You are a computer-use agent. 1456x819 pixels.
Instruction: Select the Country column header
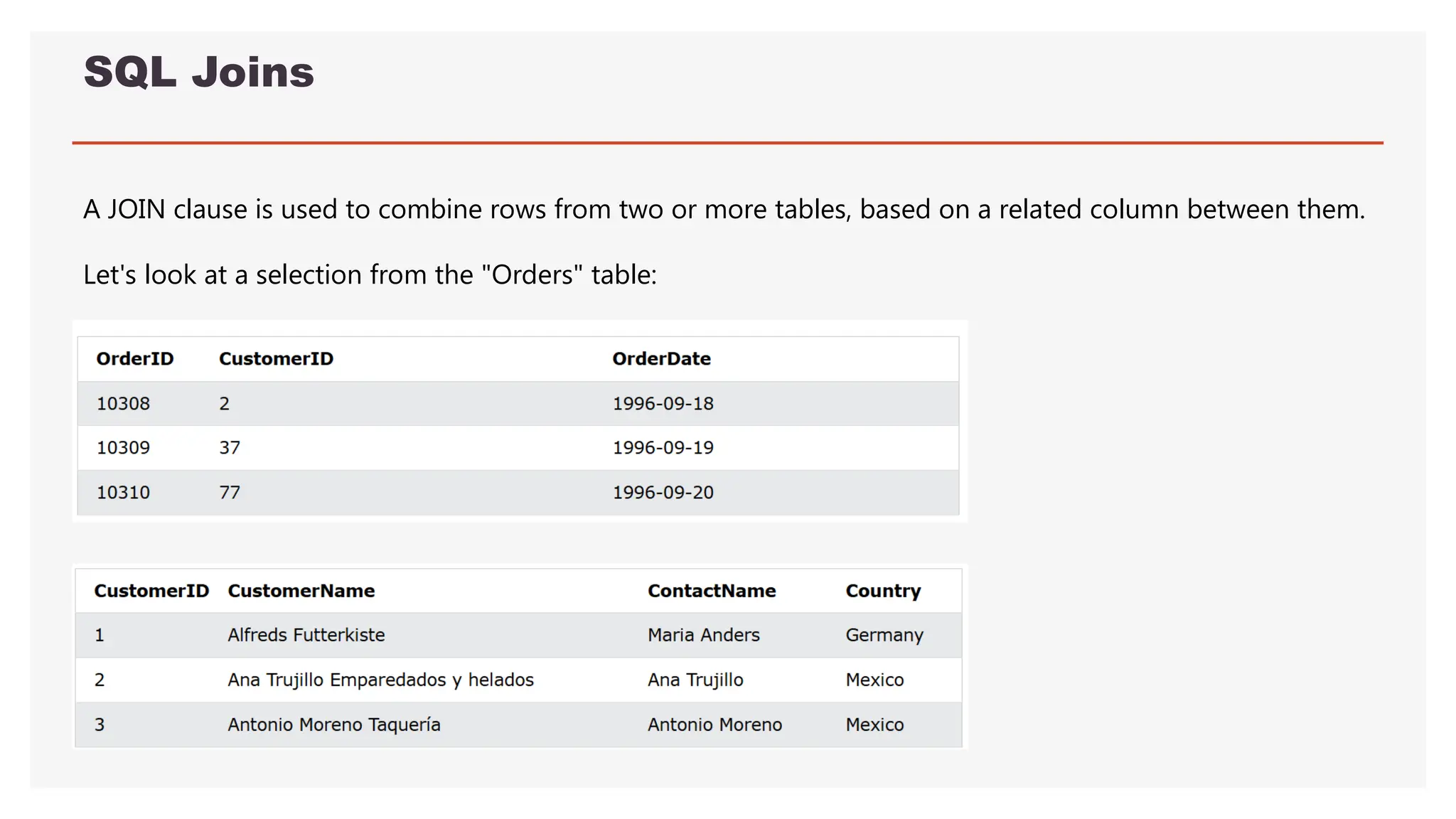(883, 591)
